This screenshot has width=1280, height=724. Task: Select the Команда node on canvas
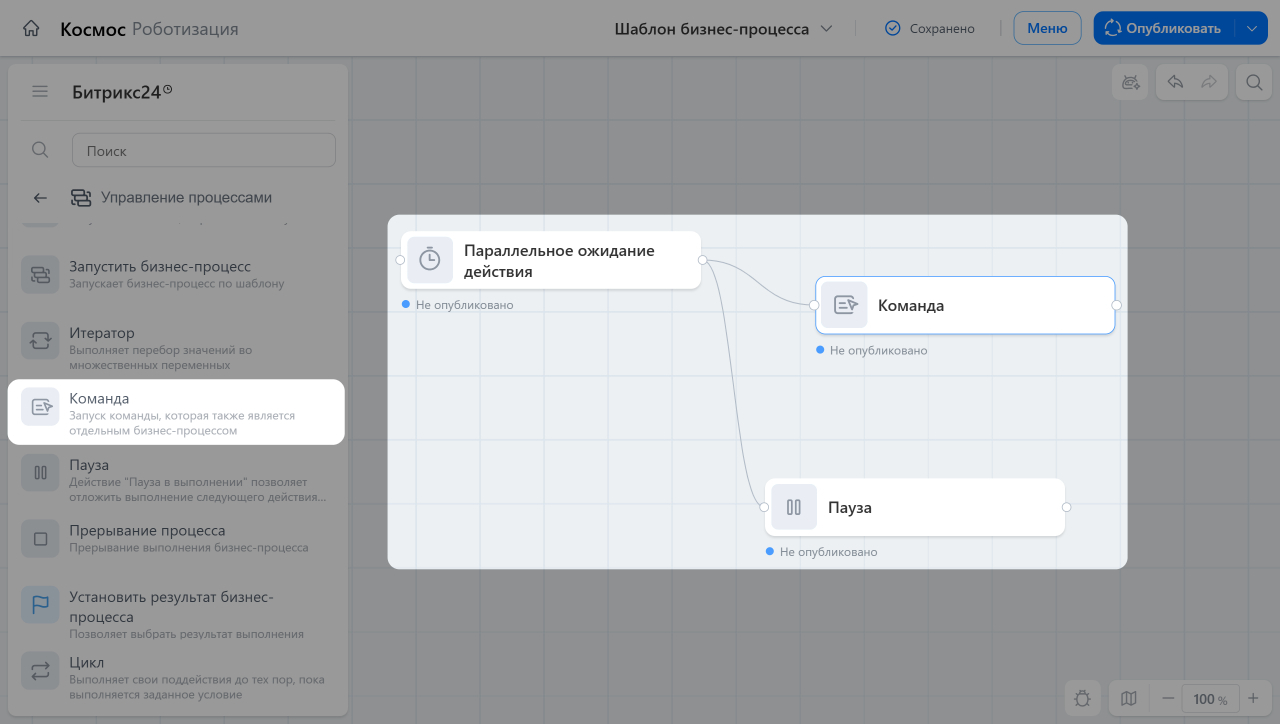965,305
